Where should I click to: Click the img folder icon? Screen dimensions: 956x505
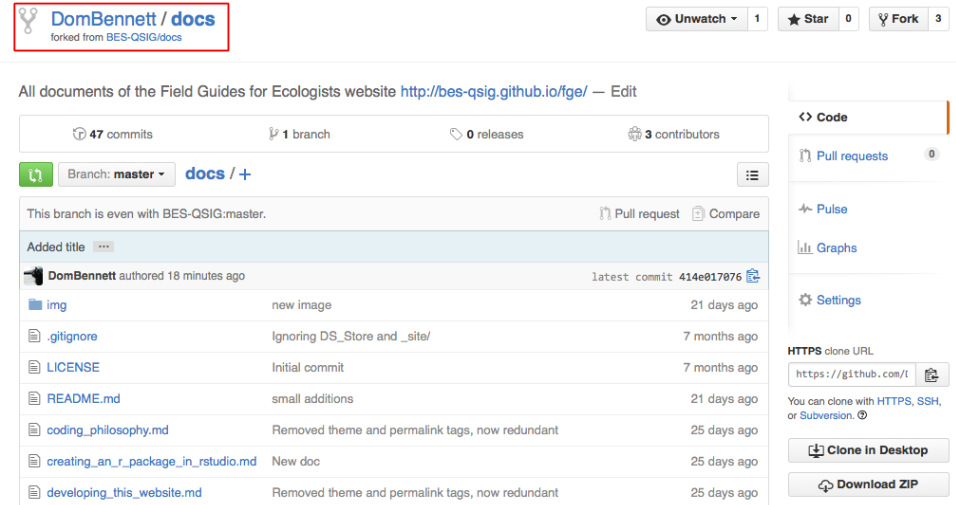click(x=35, y=304)
